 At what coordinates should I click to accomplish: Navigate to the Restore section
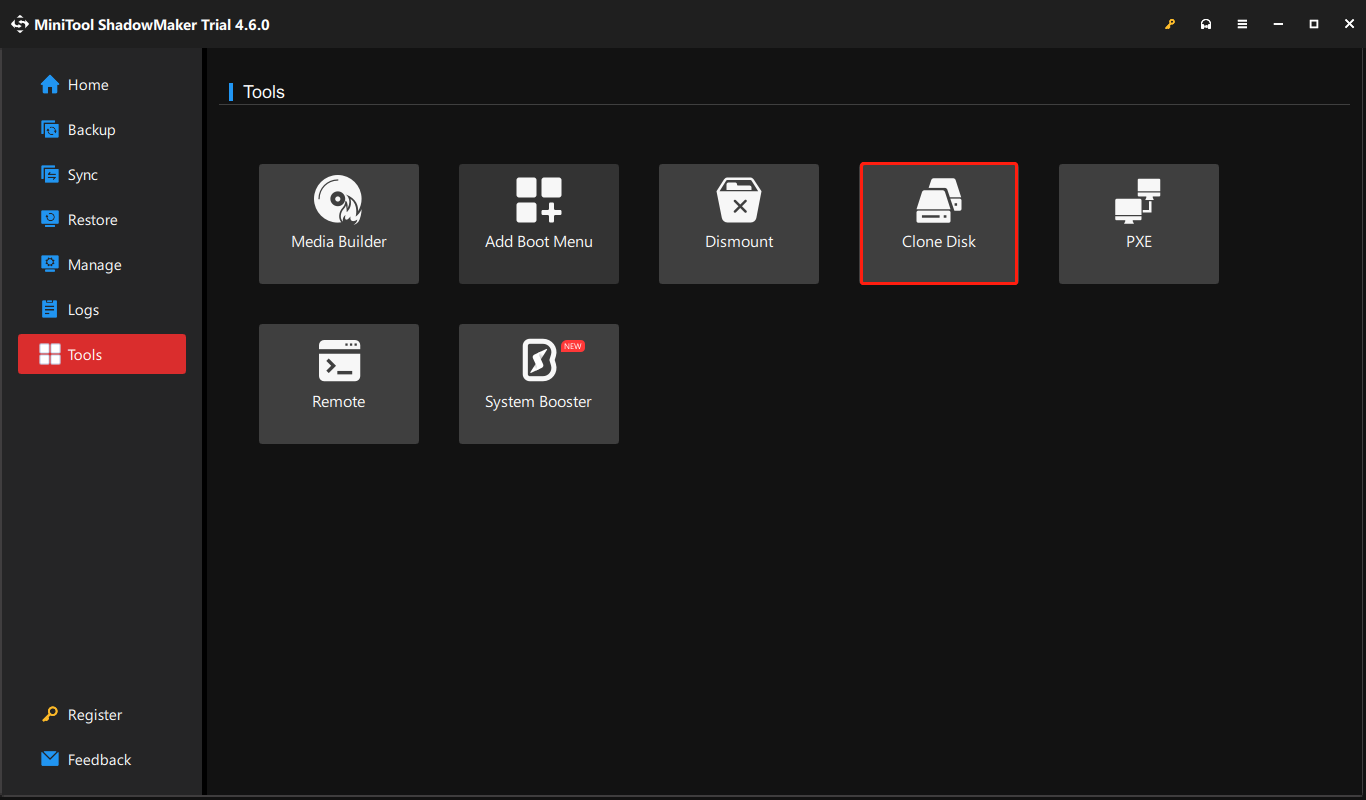pos(102,220)
